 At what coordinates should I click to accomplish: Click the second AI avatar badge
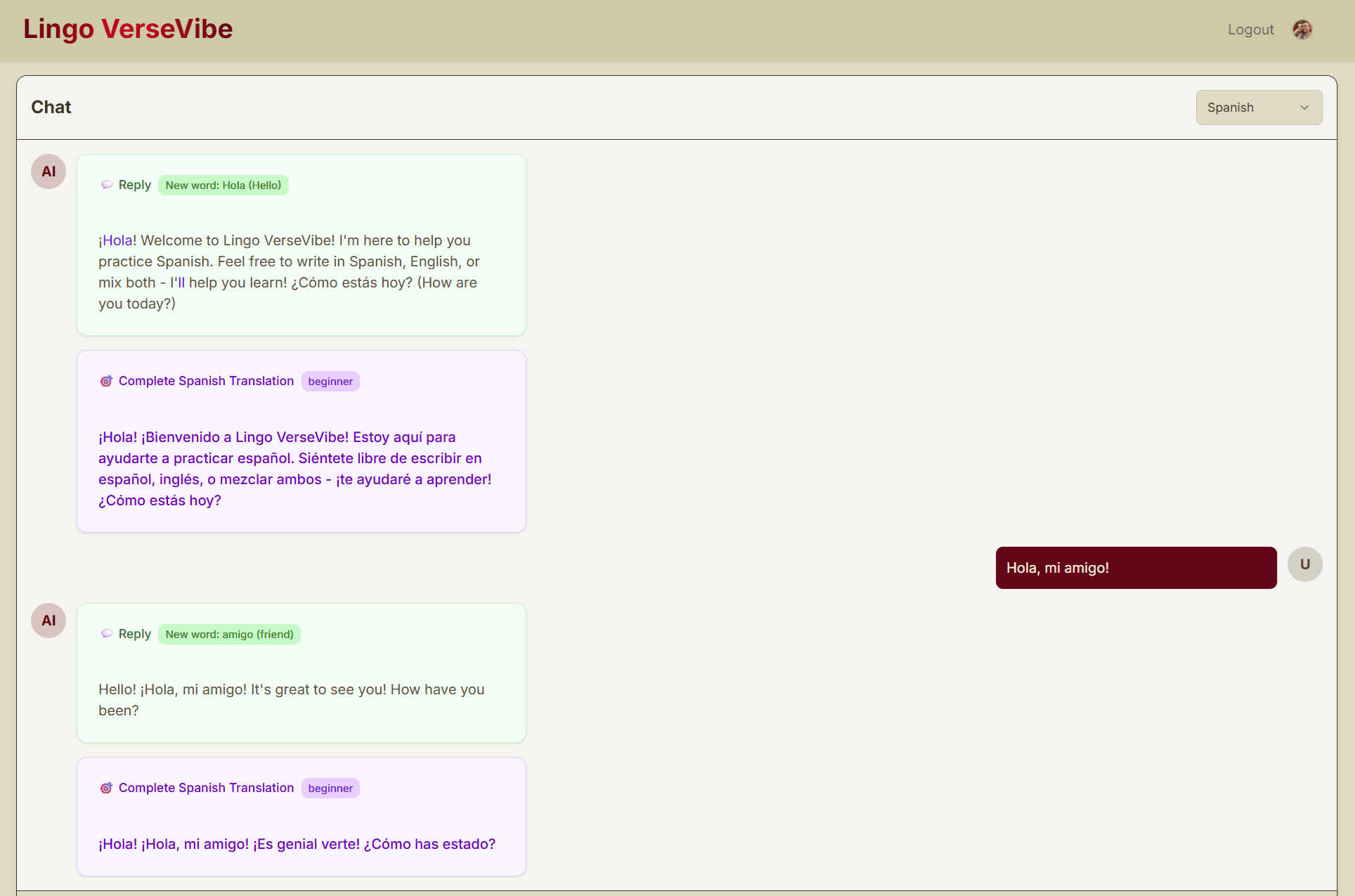48,621
